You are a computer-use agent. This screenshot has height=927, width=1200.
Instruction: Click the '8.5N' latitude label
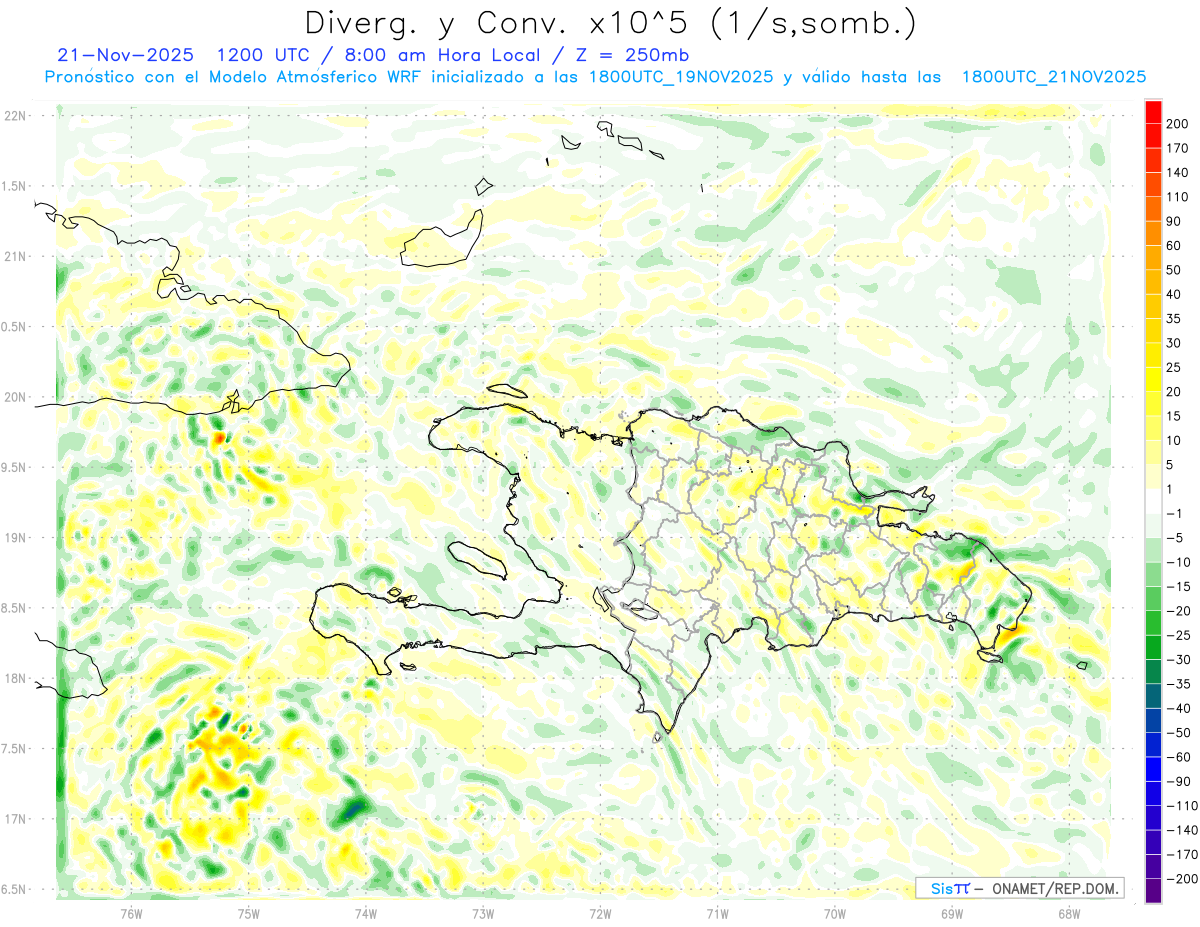tap(14, 608)
